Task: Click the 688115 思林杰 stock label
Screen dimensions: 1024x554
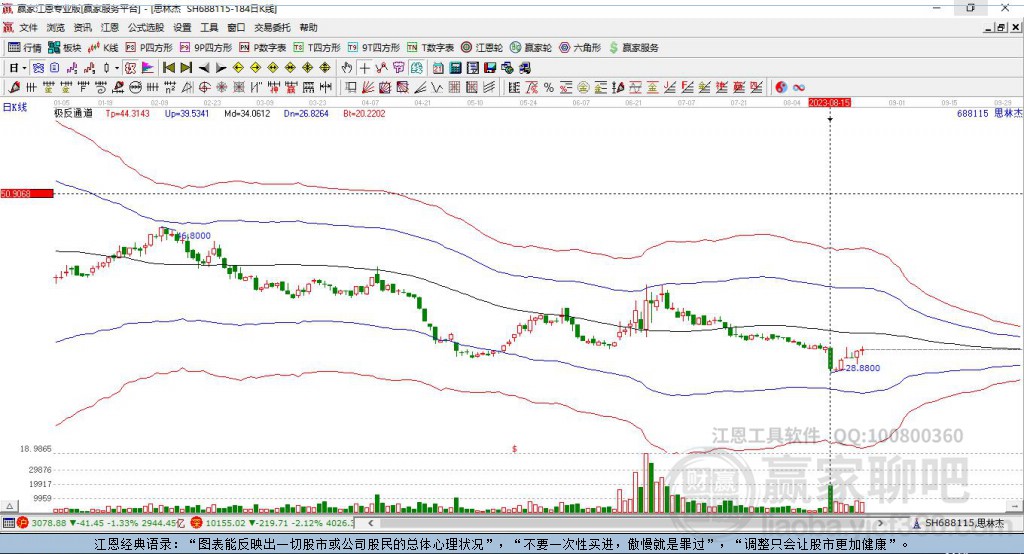Action: coord(989,114)
